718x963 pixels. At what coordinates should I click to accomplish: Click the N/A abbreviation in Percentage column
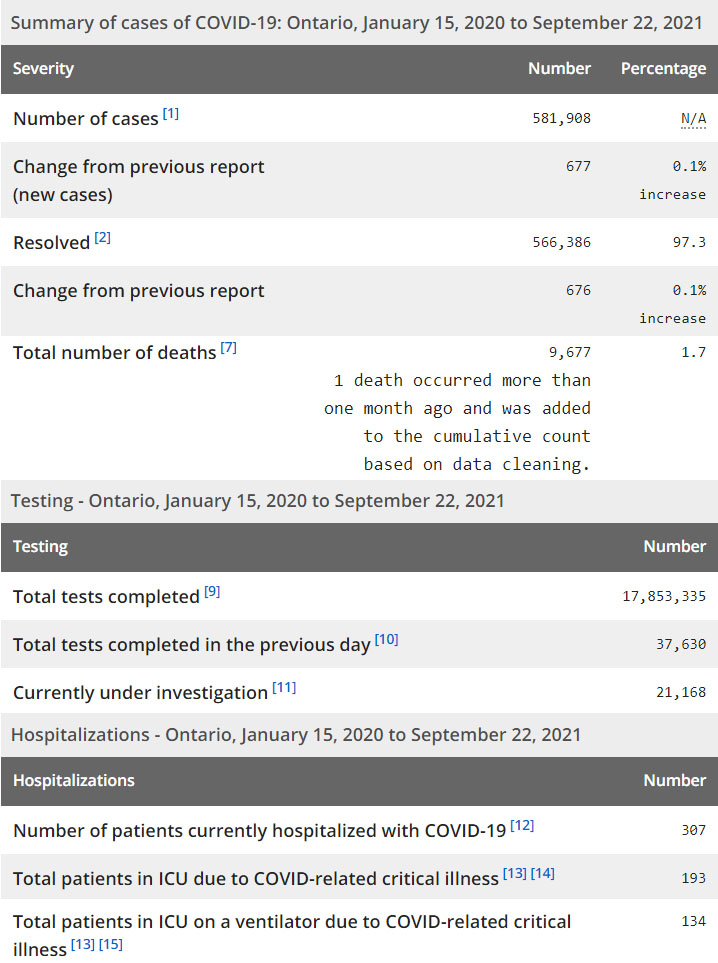tap(693, 118)
